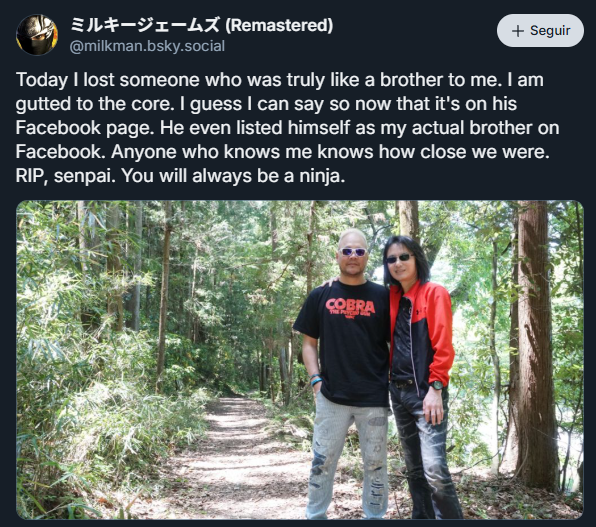Open the ninja avatar profile picture
596x527 pixels.
(x=37, y=35)
